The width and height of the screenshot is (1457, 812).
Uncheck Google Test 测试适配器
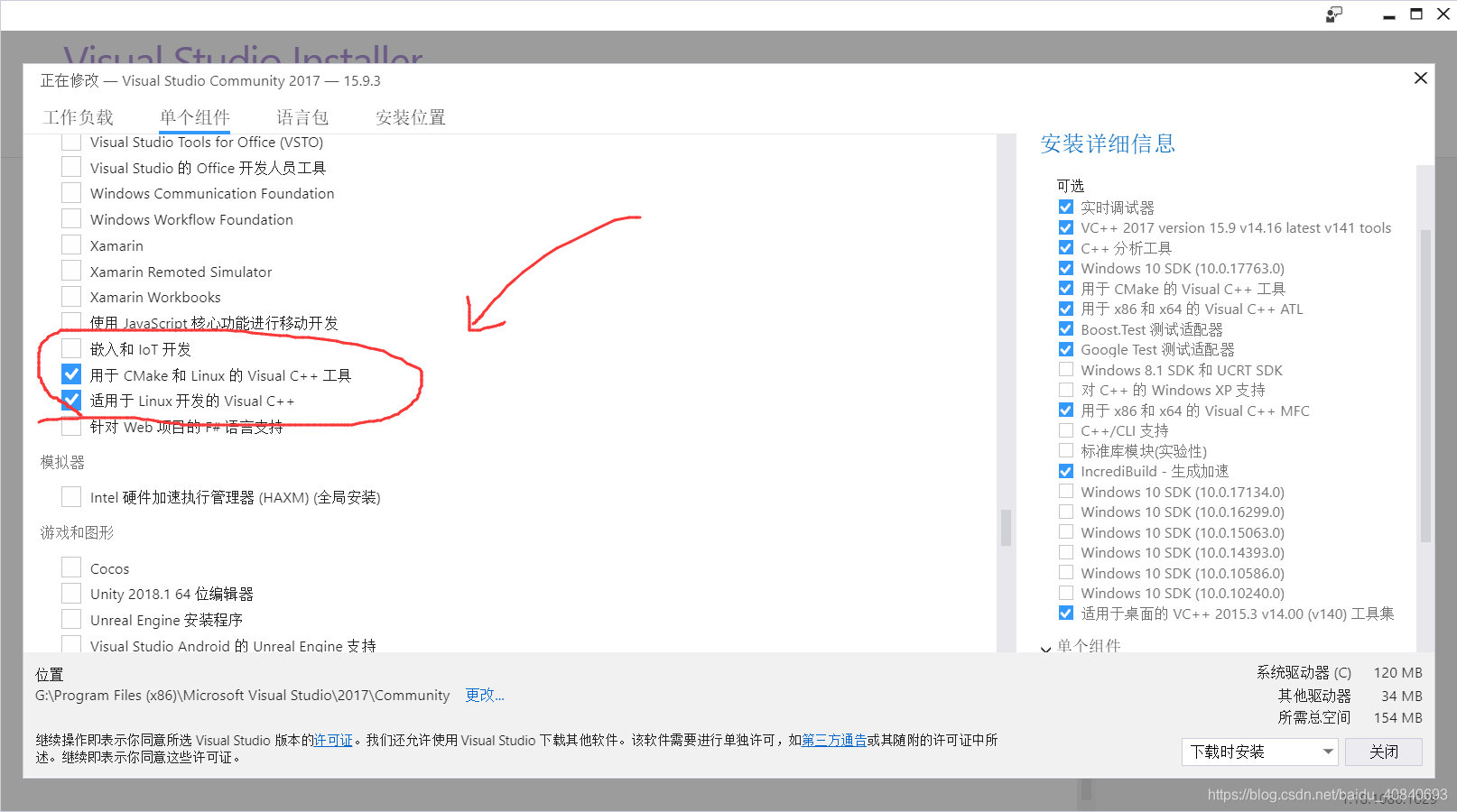pyautogui.click(x=1066, y=349)
